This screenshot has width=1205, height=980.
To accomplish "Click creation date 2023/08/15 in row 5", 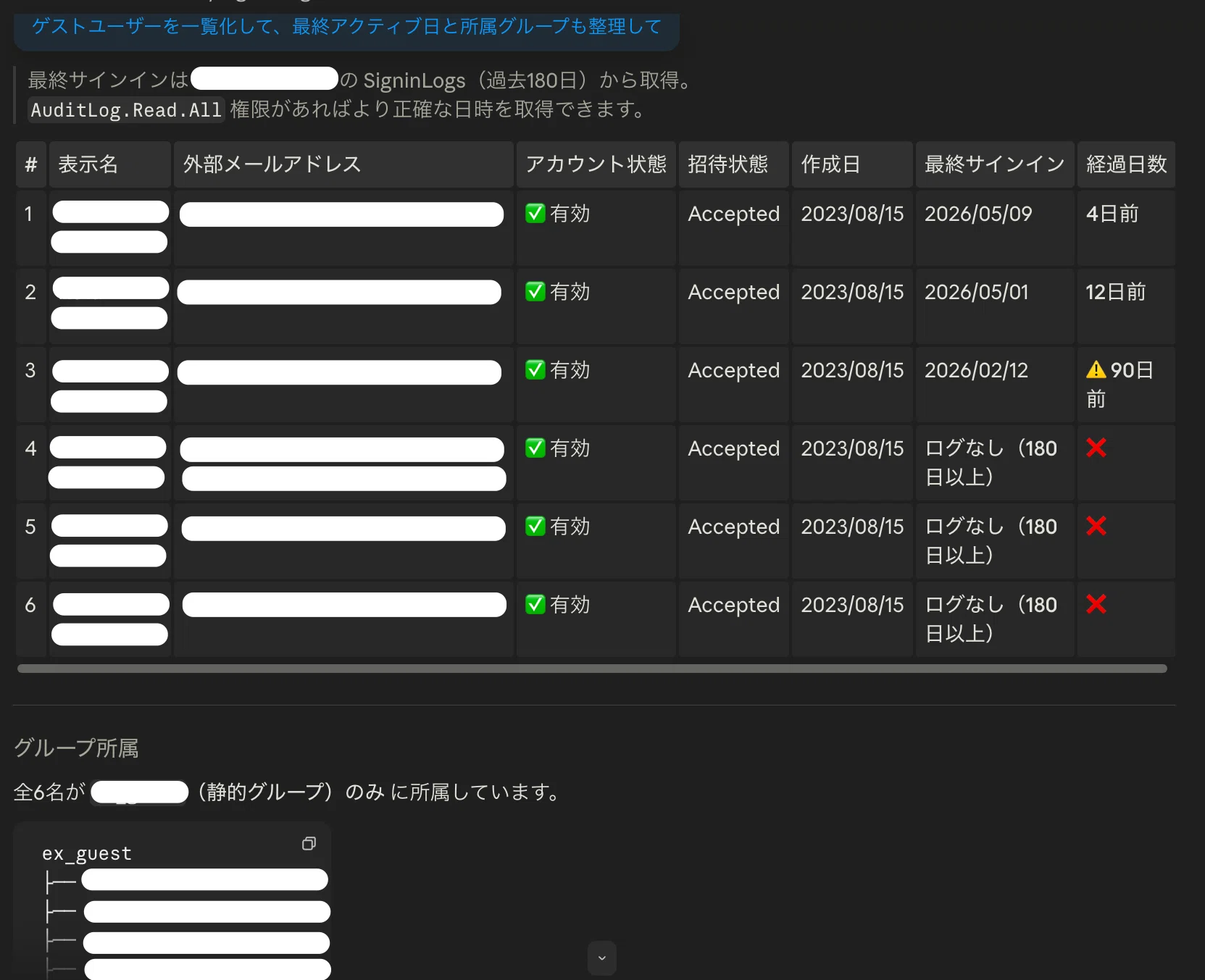I will pyautogui.click(x=852, y=527).
